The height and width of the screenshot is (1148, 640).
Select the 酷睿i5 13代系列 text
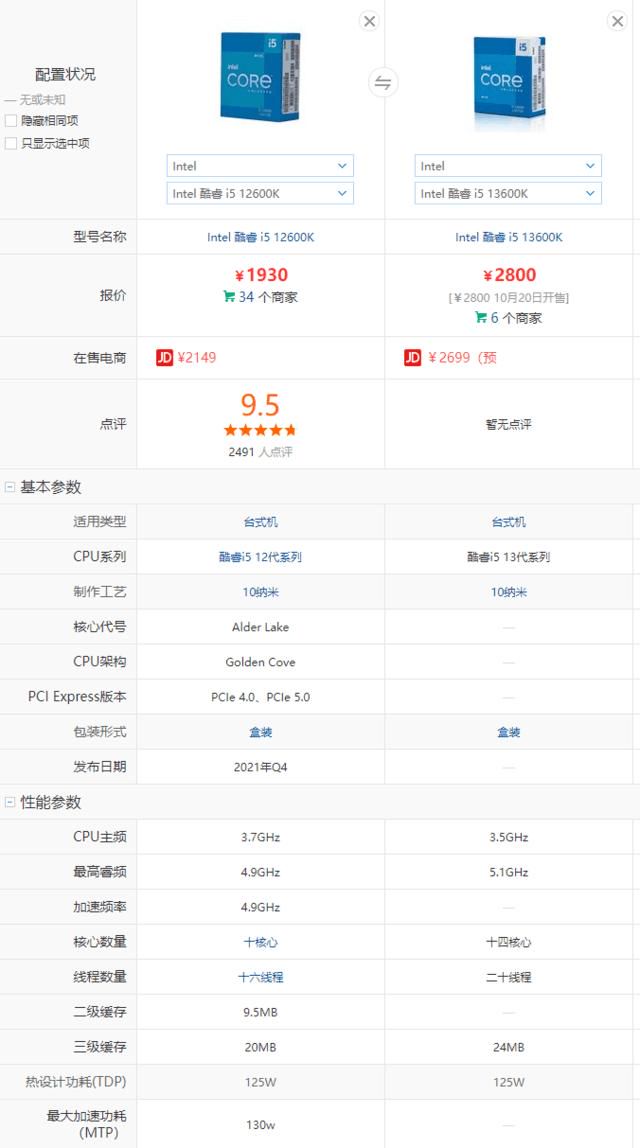[x=508, y=556]
